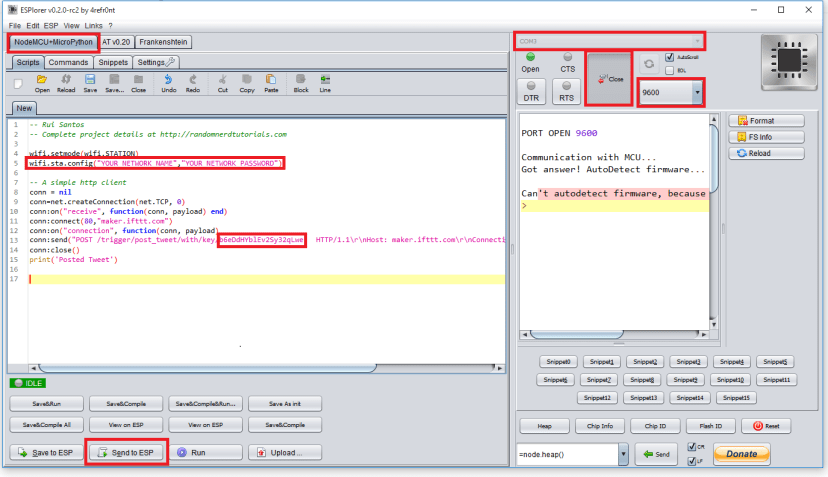Toggle the CR checkbox

(x=692, y=446)
